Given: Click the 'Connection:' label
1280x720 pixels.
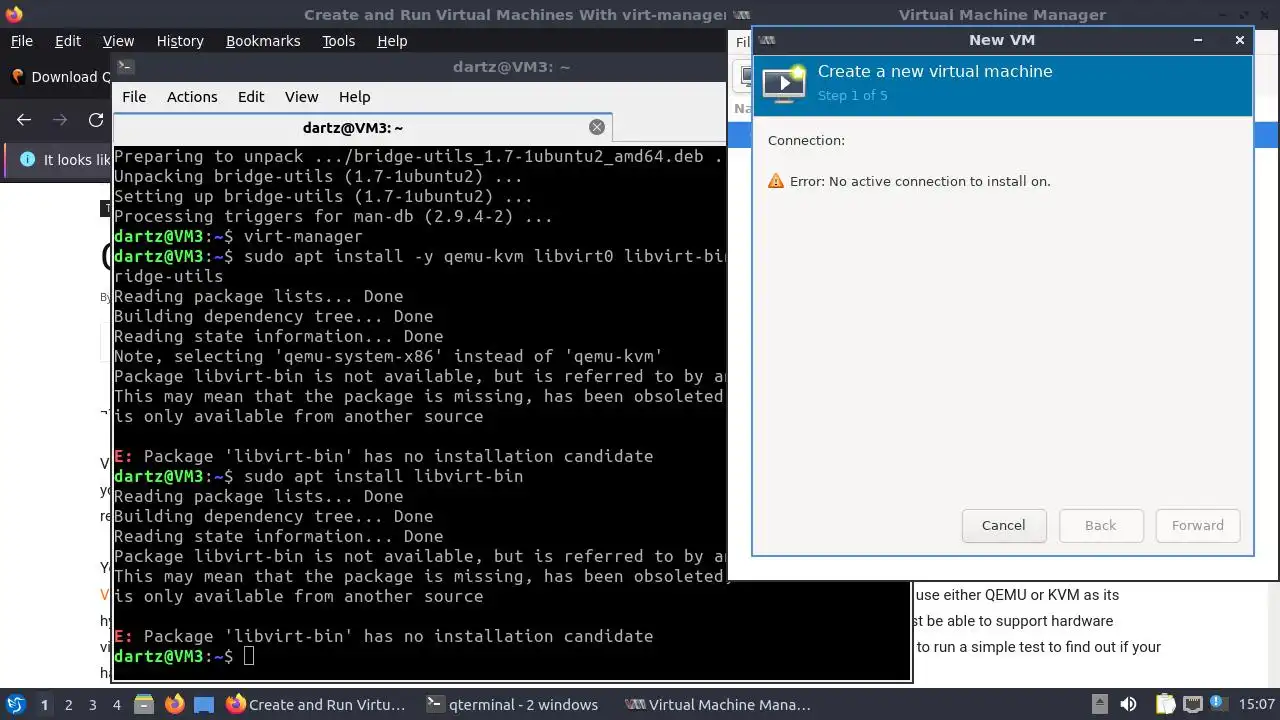Looking at the screenshot, I should pyautogui.click(x=806, y=141).
